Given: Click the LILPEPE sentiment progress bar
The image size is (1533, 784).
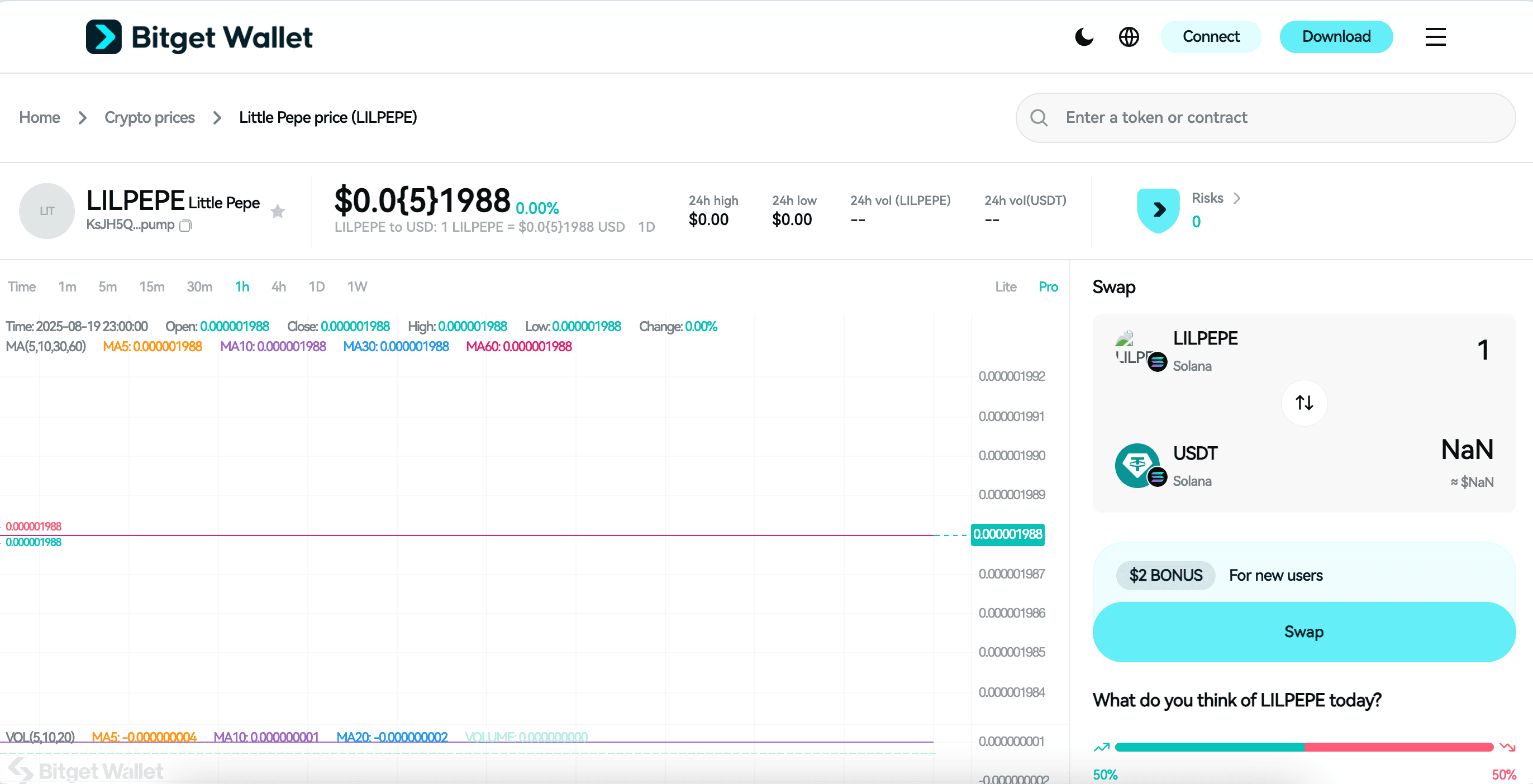Looking at the screenshot, I should 1303,747.
